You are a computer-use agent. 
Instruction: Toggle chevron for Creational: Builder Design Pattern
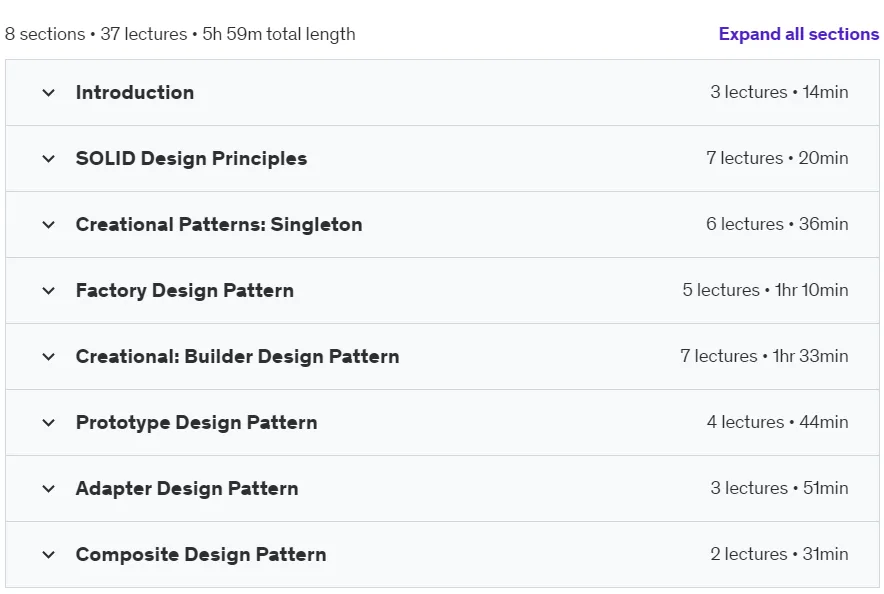click(x=48, y=357)
